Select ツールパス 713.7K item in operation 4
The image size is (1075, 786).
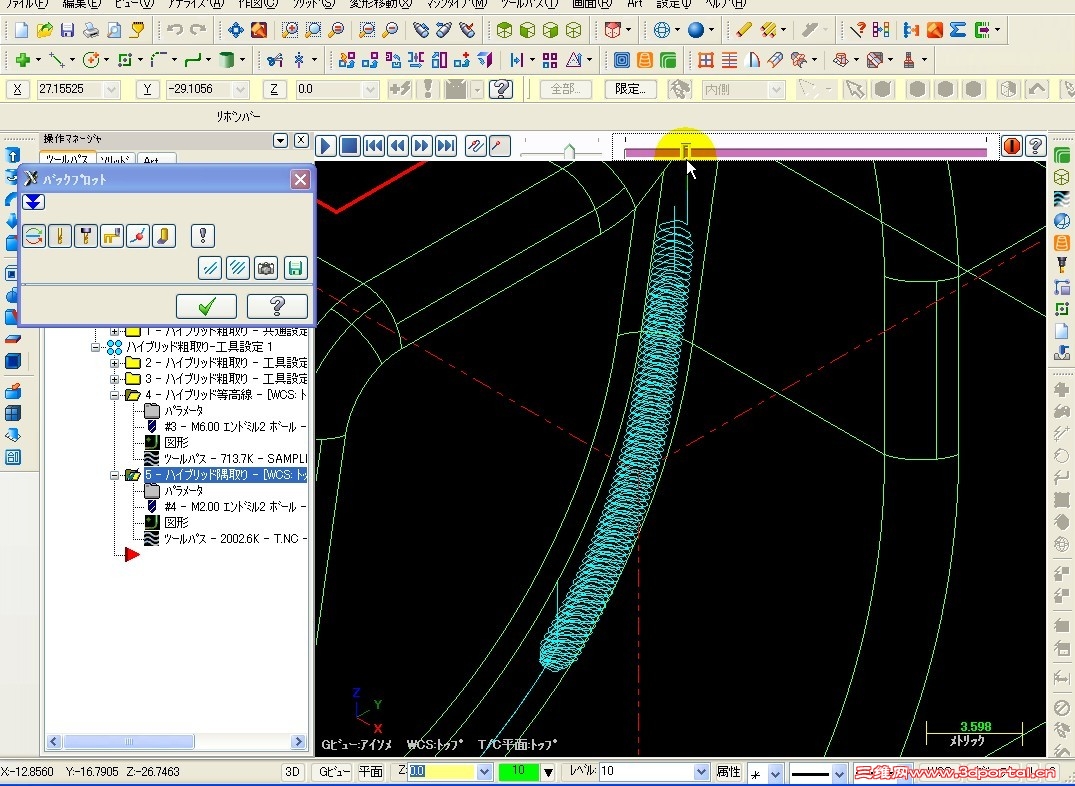click(235, 457)
